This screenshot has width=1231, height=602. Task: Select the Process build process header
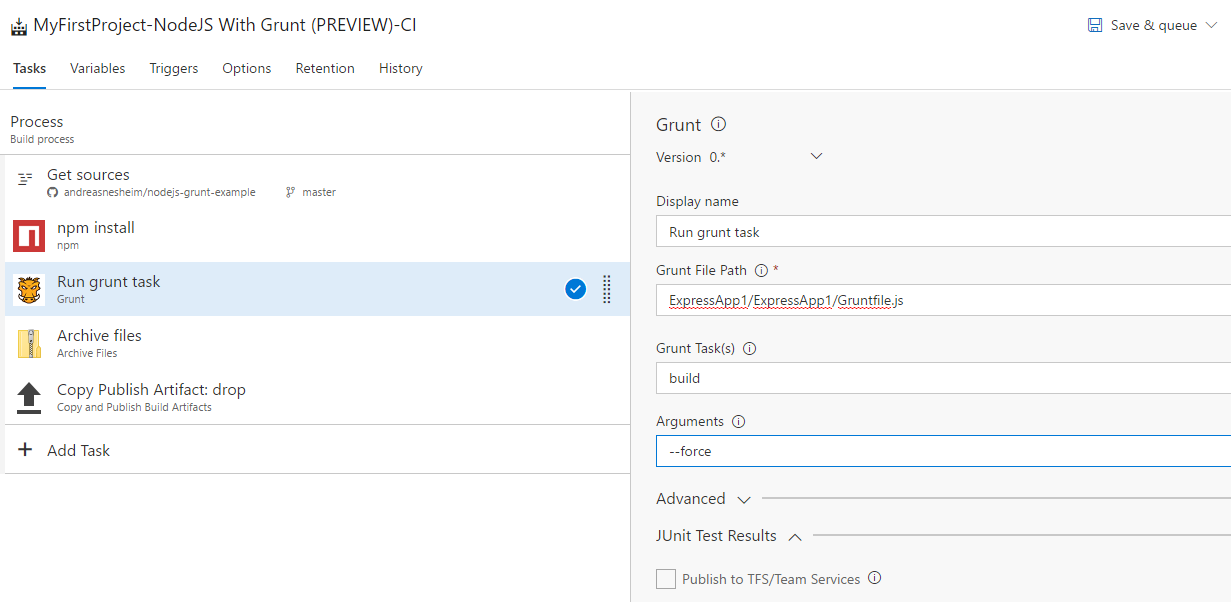tap(317, 129)
